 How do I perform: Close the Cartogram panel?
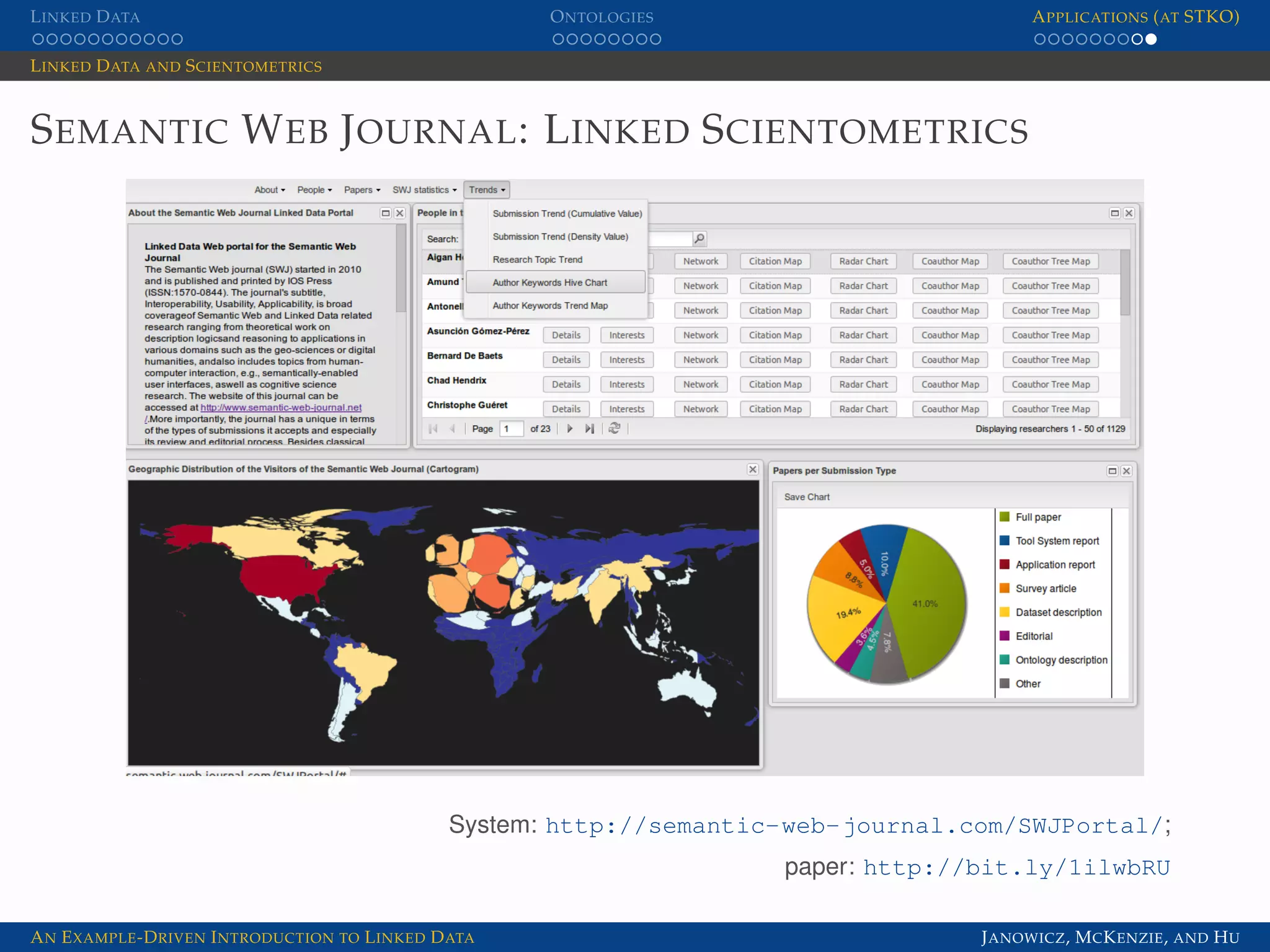(x=753, y=469)
